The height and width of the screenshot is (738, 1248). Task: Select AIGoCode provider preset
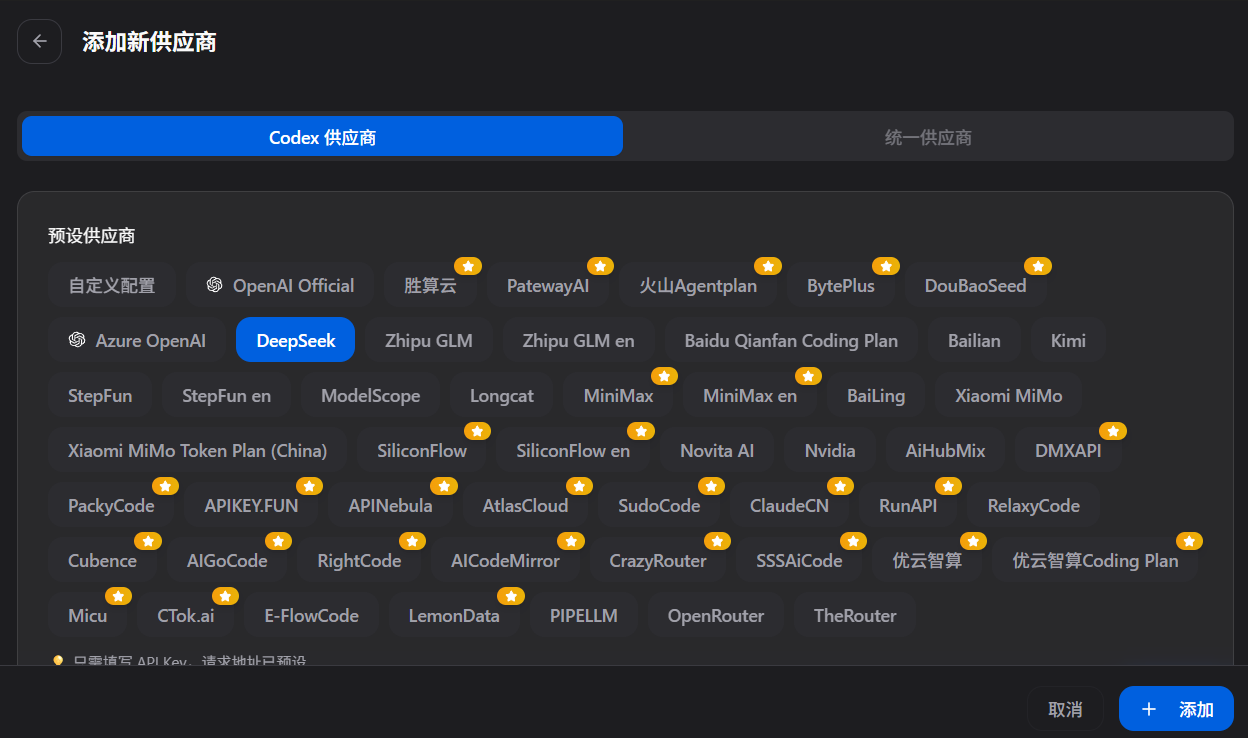click(227, 560)
